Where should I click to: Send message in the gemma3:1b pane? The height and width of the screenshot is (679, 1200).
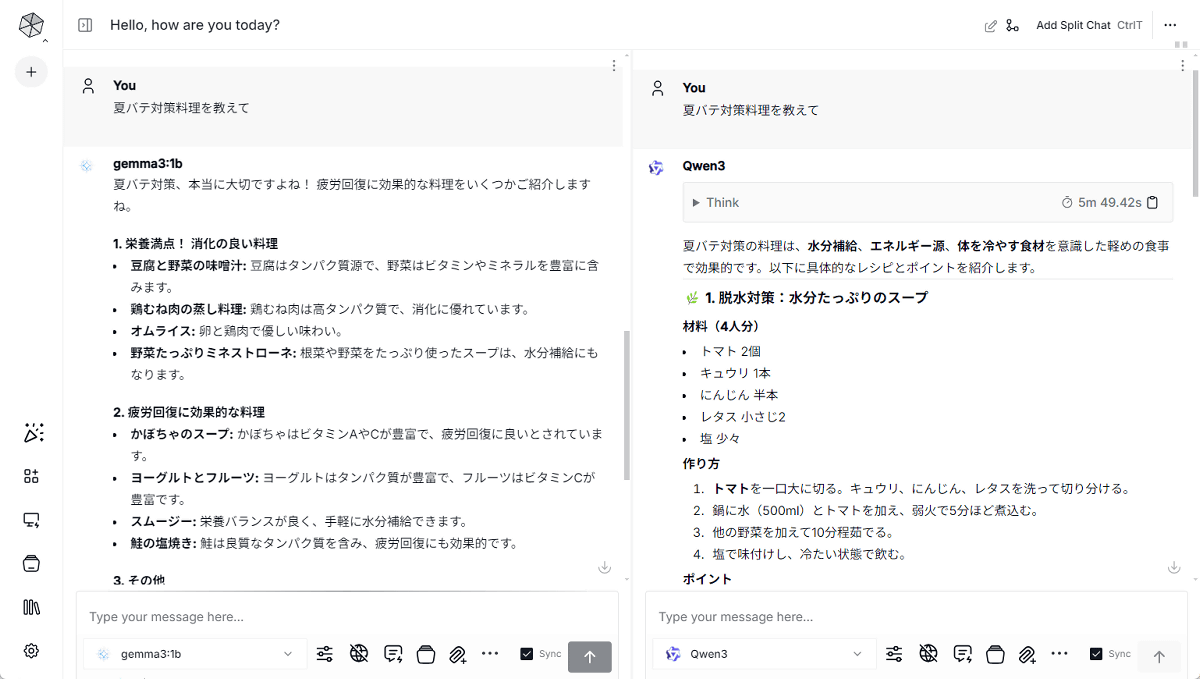(590, 656)
